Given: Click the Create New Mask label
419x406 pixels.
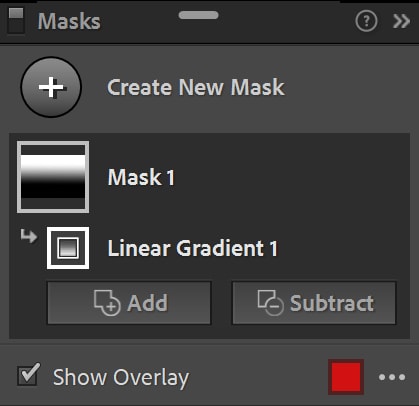Looking at the screenshot, I should point(196,87).
